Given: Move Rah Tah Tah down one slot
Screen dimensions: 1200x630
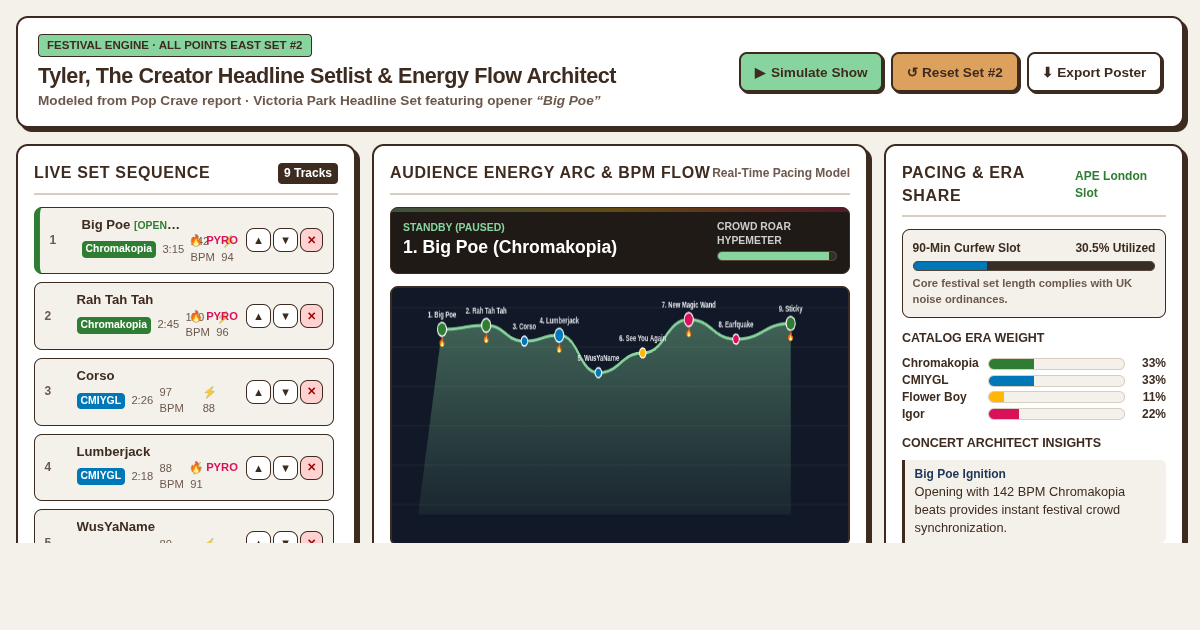Looking at the screenshot, I should [x=285, y=316].
